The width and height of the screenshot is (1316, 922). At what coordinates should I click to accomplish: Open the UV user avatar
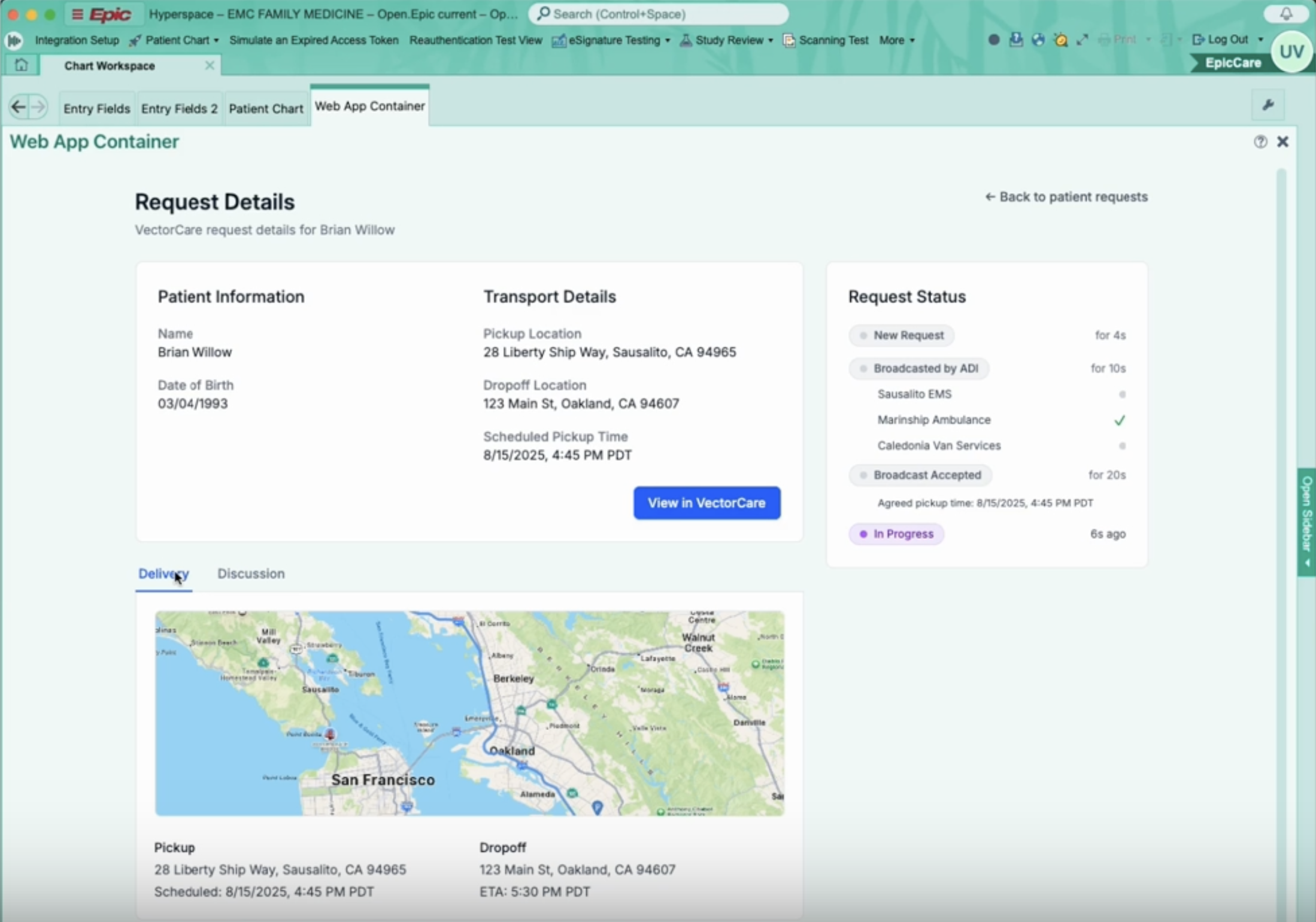pos(1291,52)
